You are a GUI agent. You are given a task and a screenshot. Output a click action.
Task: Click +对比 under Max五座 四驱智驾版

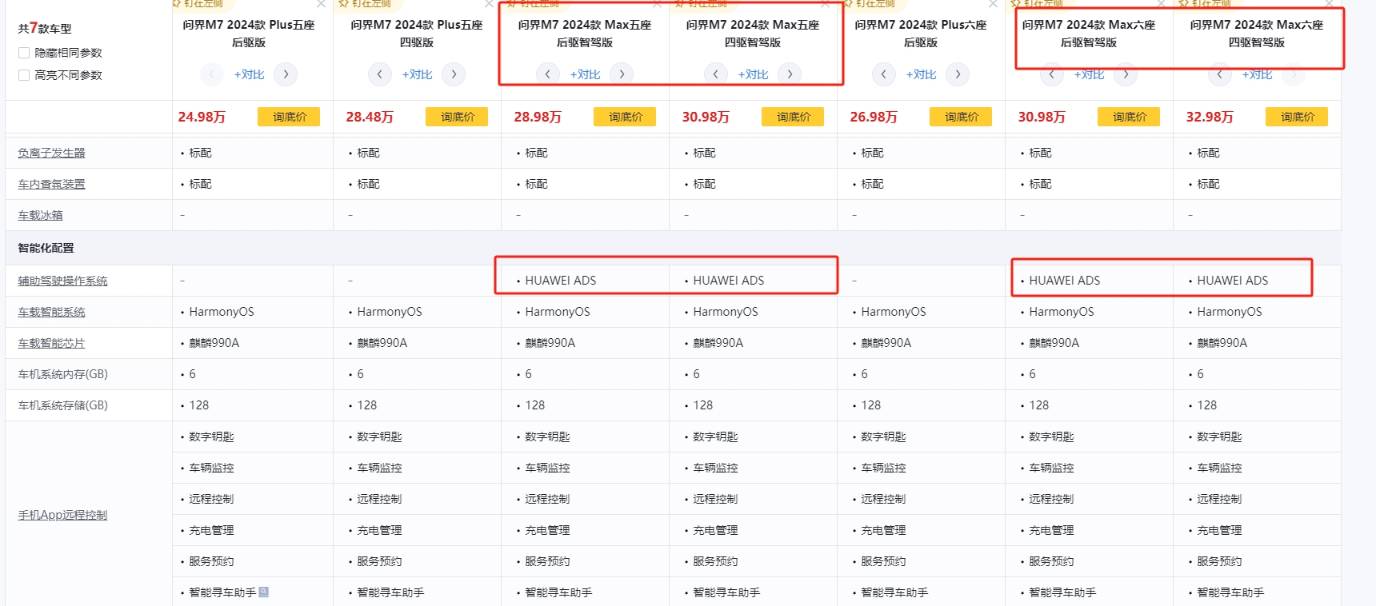tap(753, 74)
